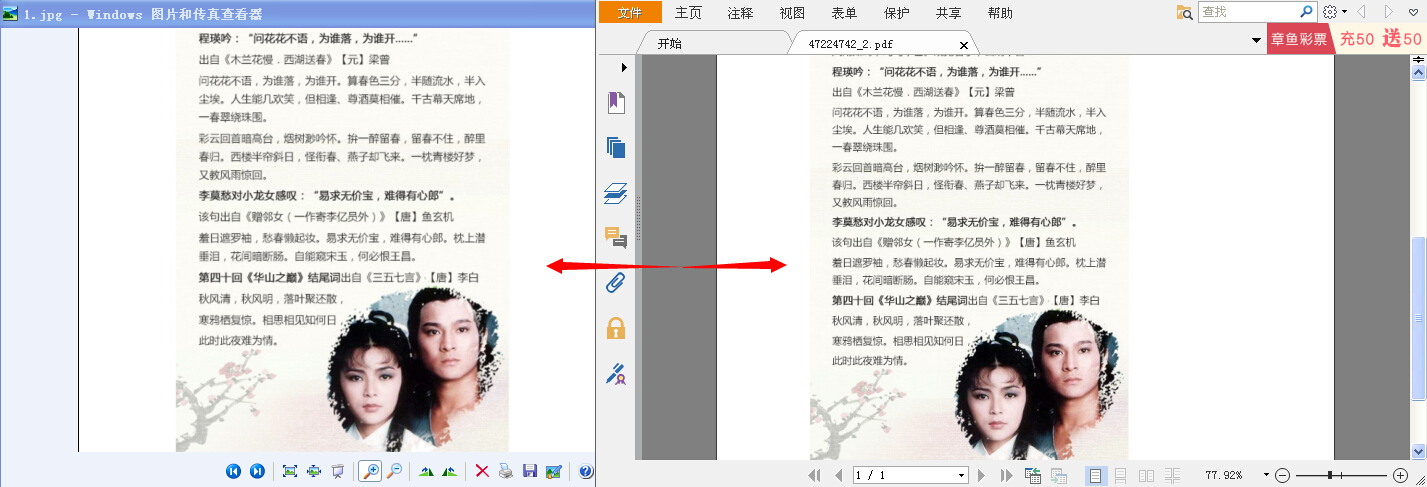Image resolution: width=1427 pixels, height=487 pixels.
Task: Open tab list dropdown arrow
Action: coord(1256,40)
